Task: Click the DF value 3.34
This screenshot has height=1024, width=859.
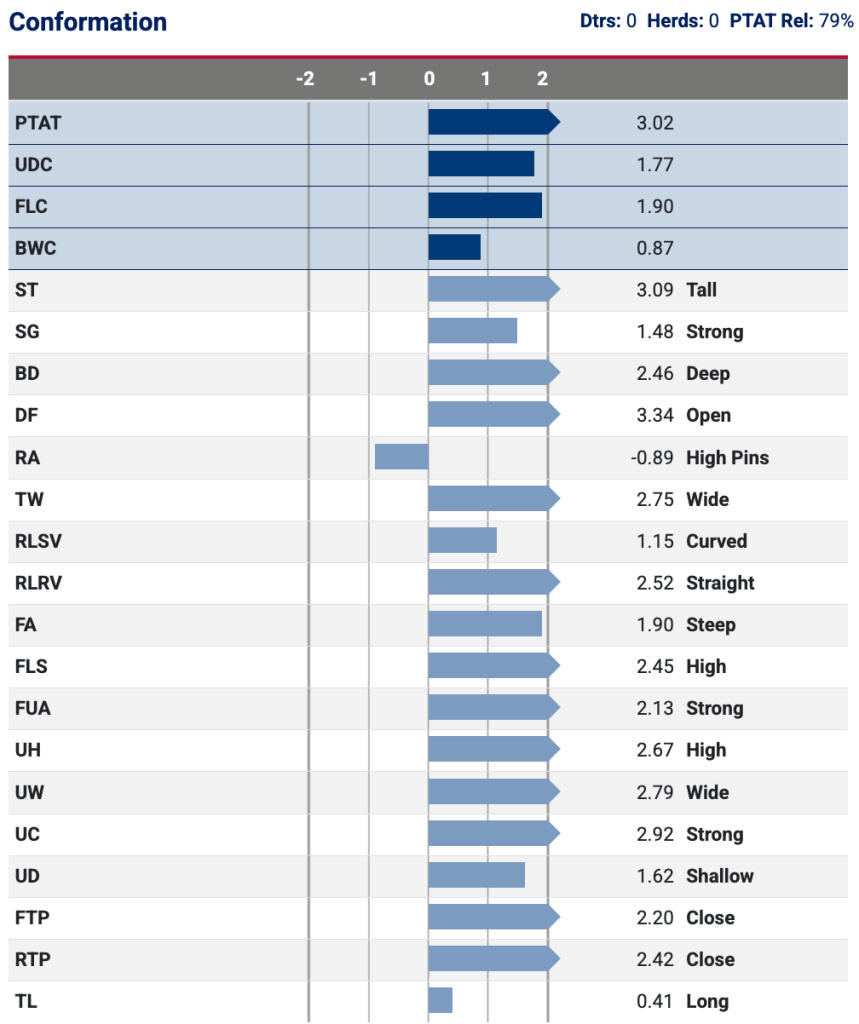Action: click(655, 416)
